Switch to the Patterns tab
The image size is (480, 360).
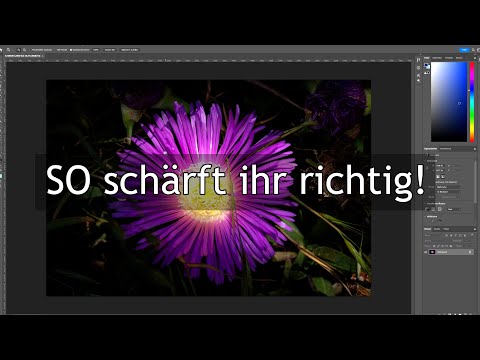point(459,58)
